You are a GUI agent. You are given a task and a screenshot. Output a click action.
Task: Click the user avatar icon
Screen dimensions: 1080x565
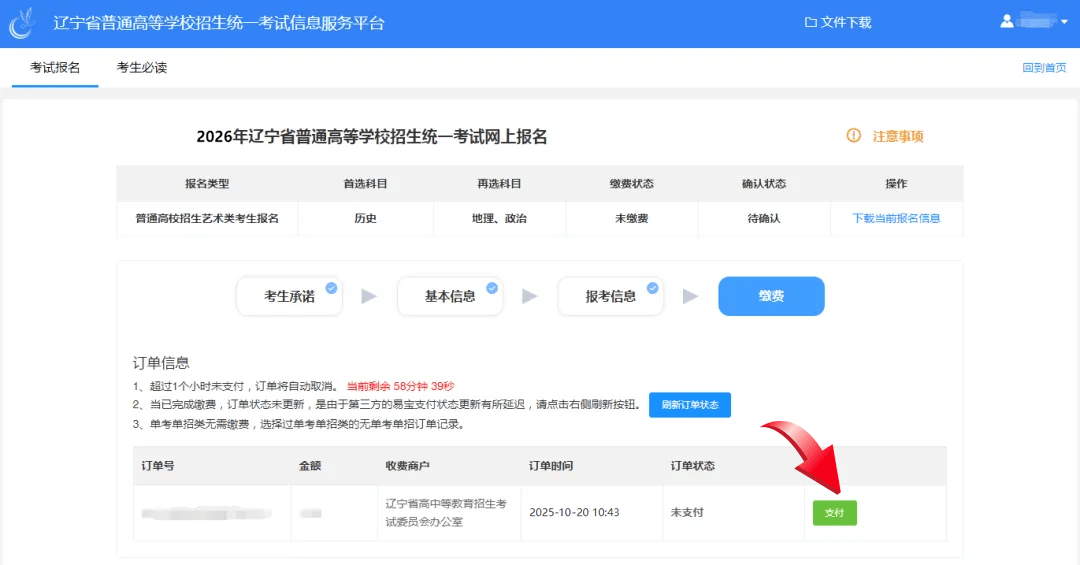(x=1007, y=22)
